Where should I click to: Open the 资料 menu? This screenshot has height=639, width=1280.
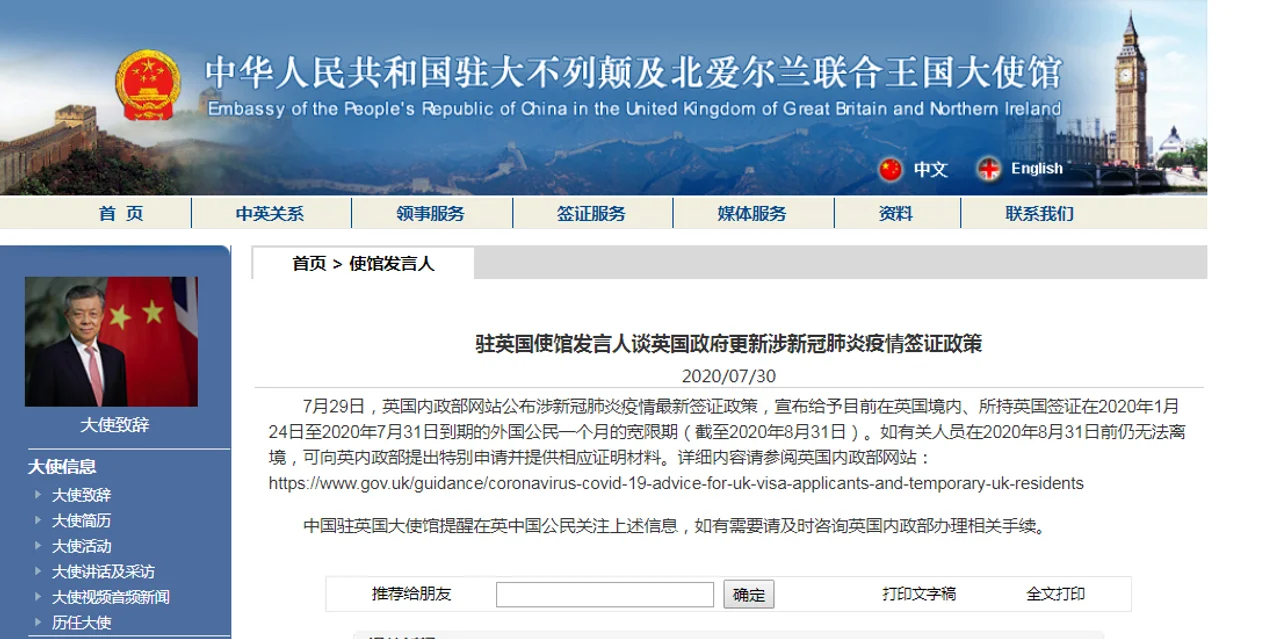coord(895,213)
